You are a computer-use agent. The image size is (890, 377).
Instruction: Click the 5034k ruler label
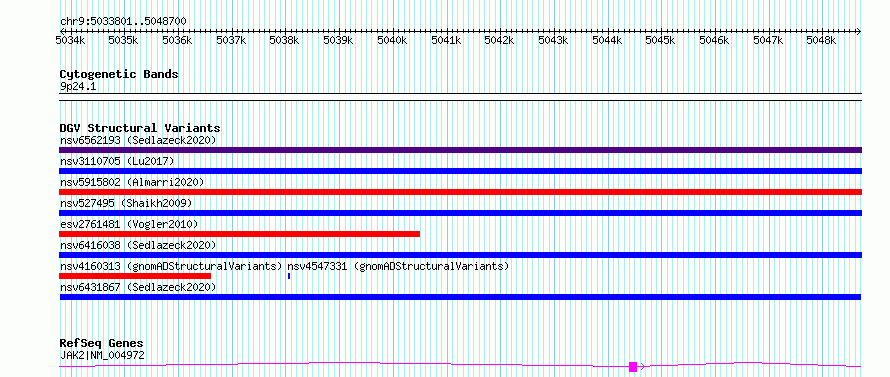pos(70,40)
